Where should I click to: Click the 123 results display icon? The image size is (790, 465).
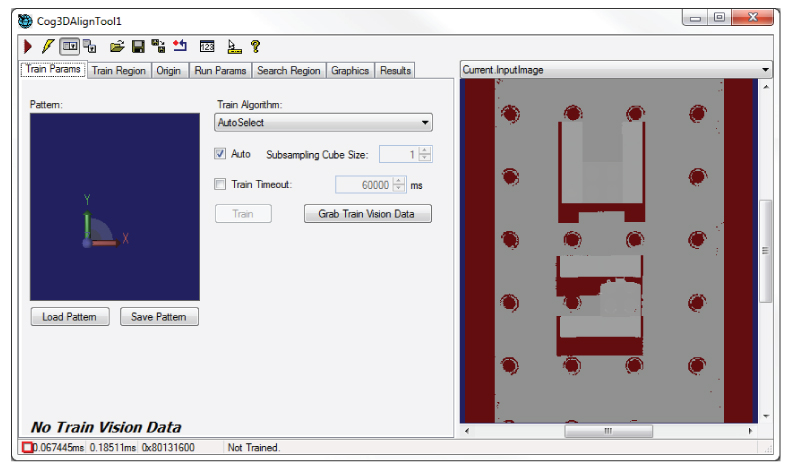tap(207, 46)
